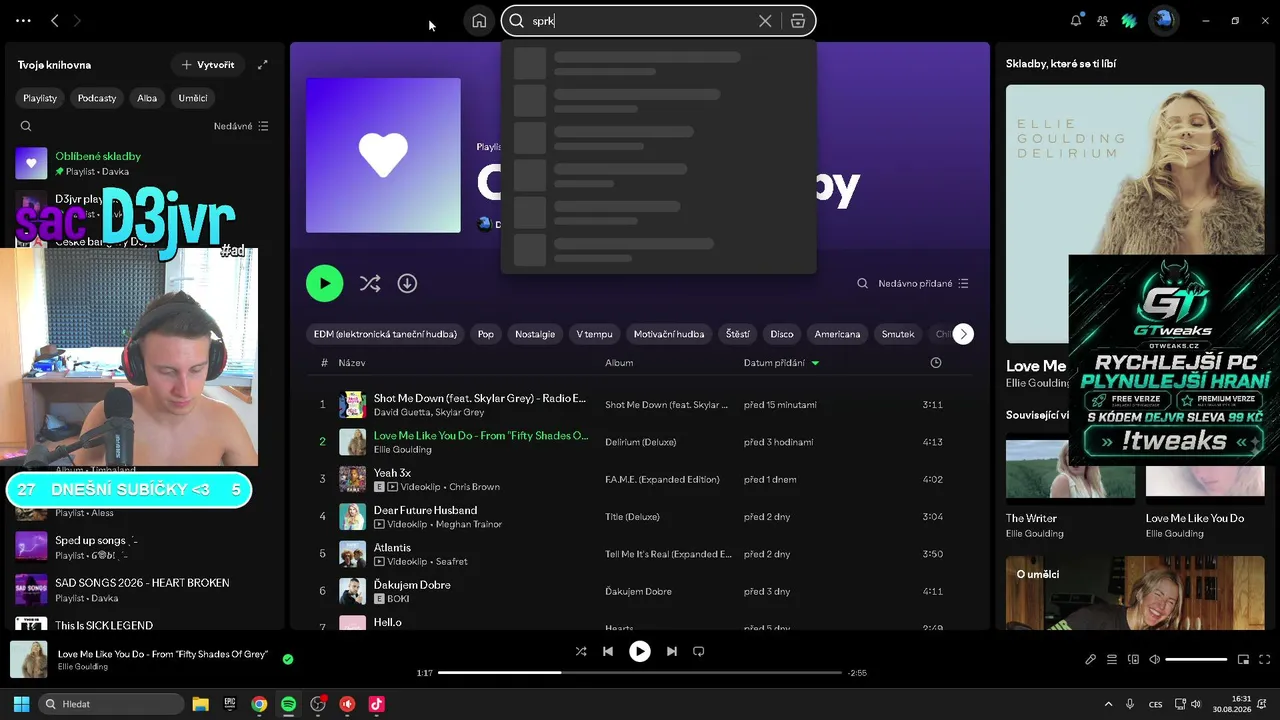Sort by Datum přidání column
The width and height of the screenshot is (1280, 720).
click(x=774, y=363)
